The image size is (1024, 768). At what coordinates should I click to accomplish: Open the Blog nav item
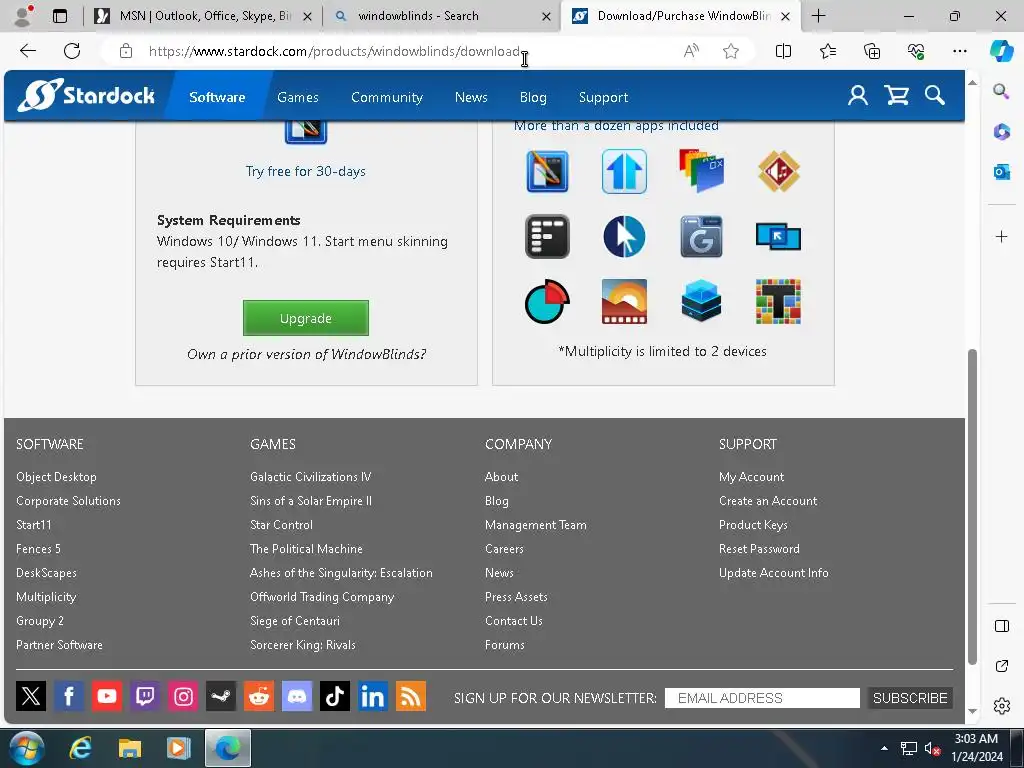(x=533, y=97)
